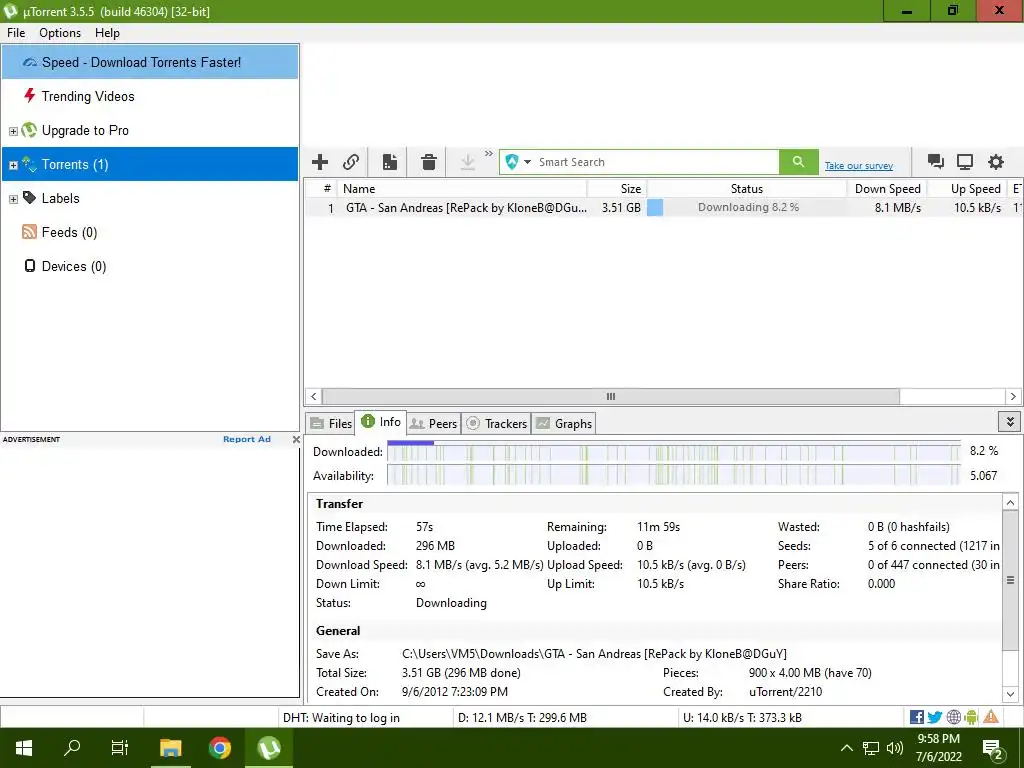Click the Downloaded pieces bar
The image size is (1024, 768).
(673, 451)
